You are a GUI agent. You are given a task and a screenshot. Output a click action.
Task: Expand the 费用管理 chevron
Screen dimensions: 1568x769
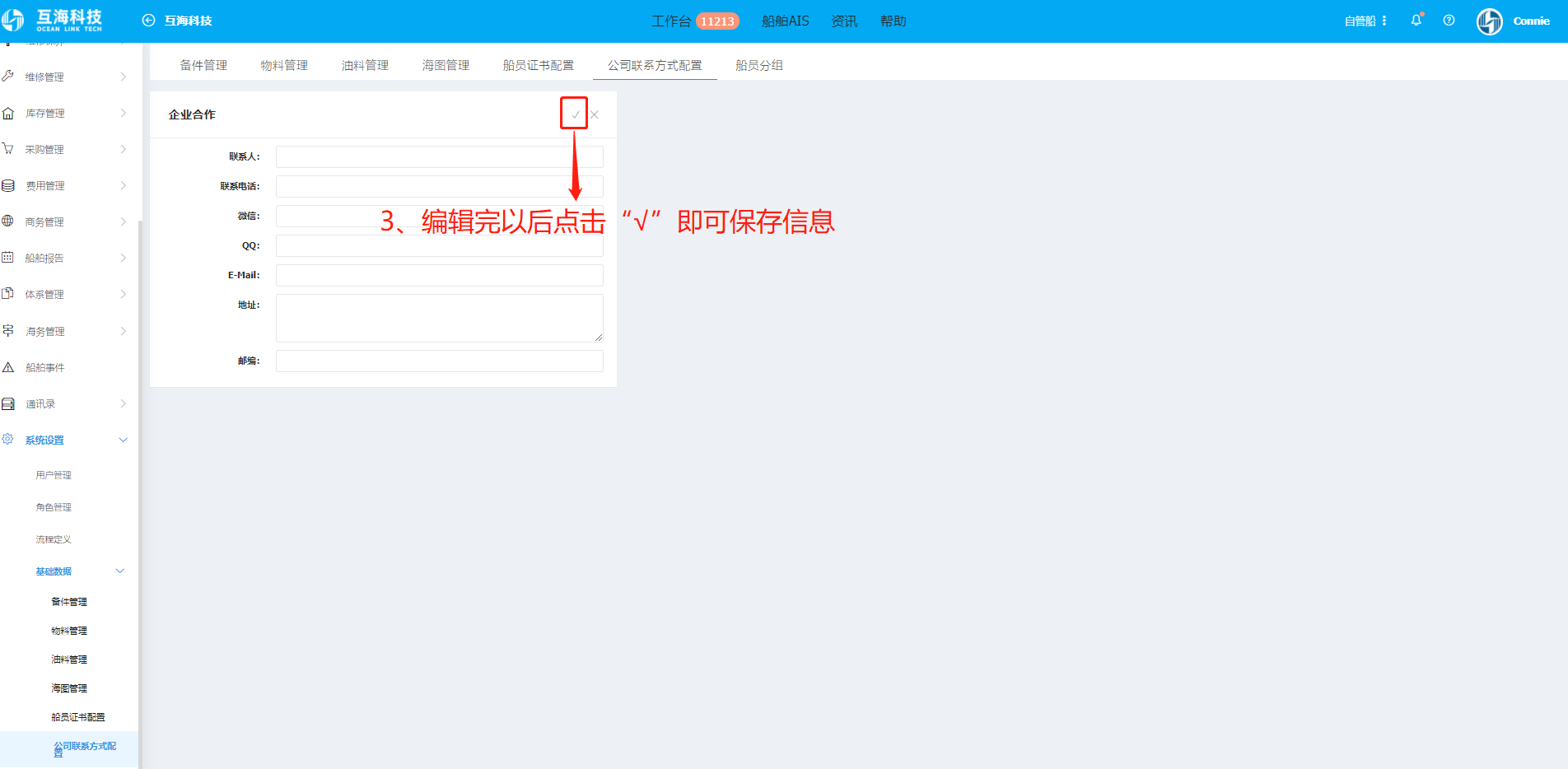coord(124,185)
